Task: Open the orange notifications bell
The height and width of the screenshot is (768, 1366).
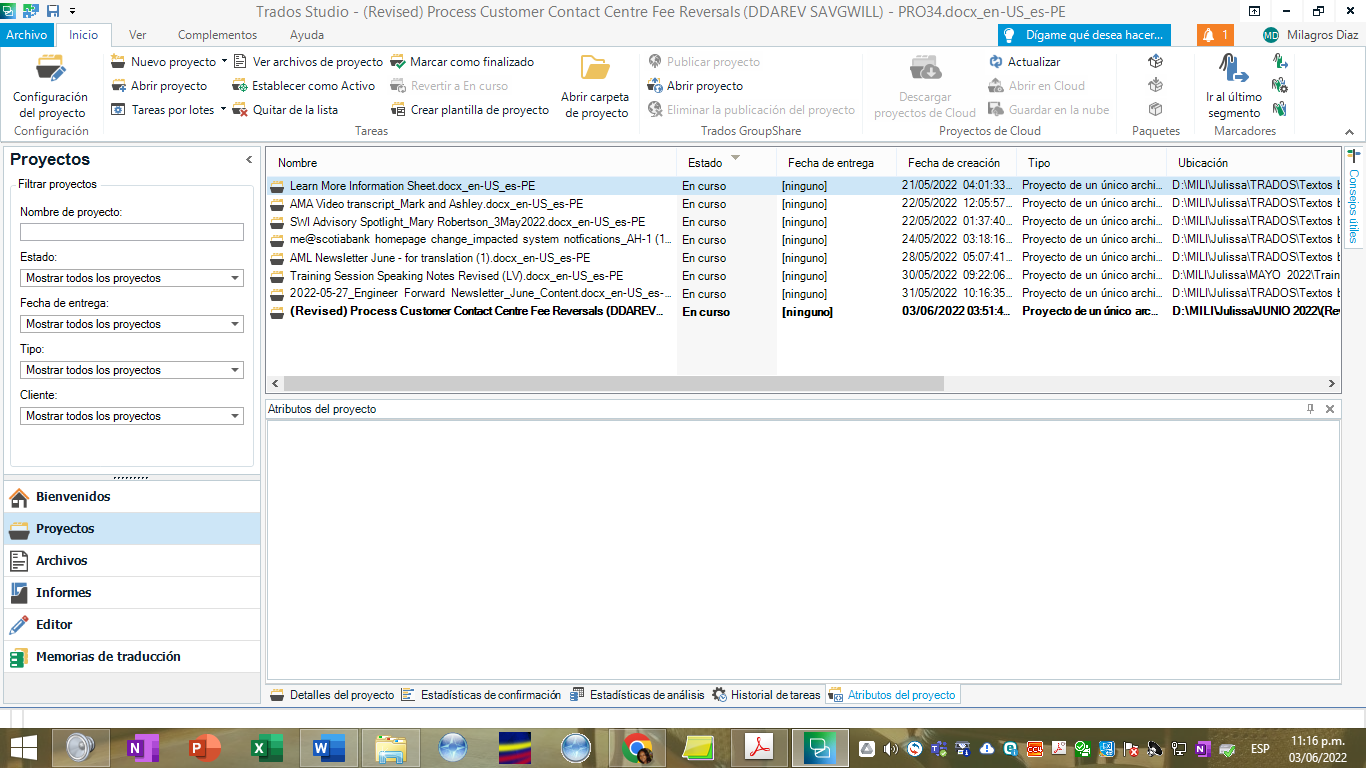Action: [1215, 35]
